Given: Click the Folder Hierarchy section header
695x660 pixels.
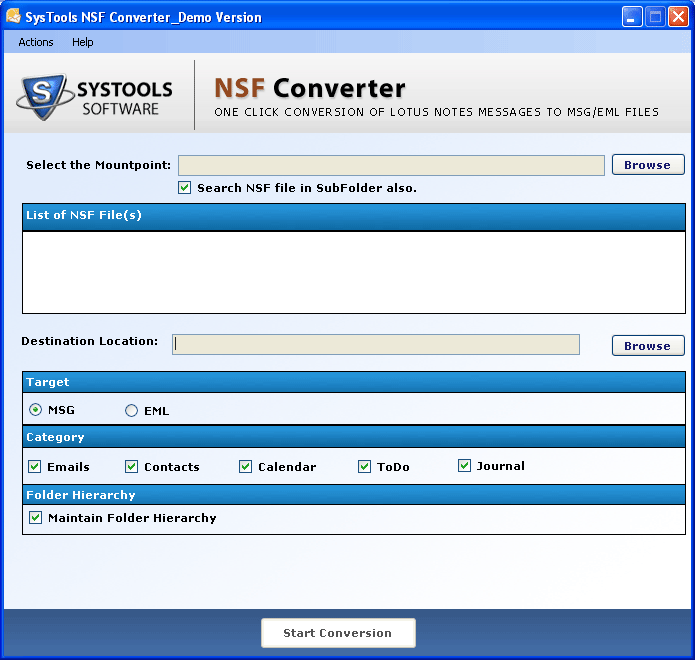Looking at the screenshot, I should click(x=354, y=495).
